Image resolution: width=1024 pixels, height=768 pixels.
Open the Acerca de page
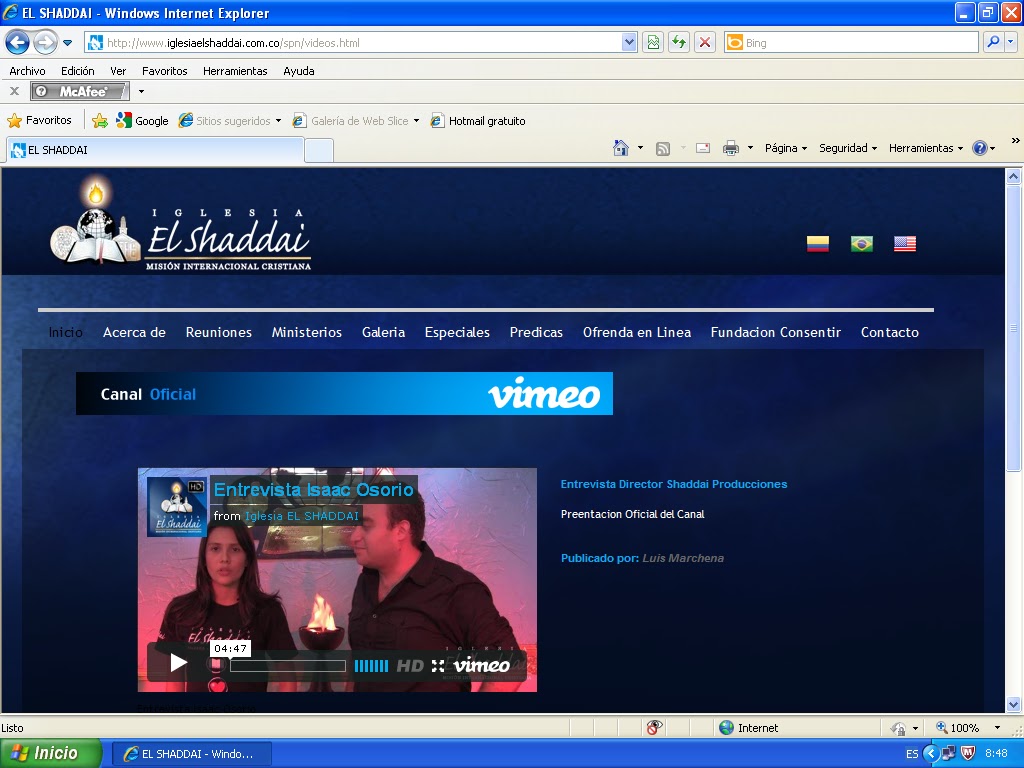click(134, 332)
